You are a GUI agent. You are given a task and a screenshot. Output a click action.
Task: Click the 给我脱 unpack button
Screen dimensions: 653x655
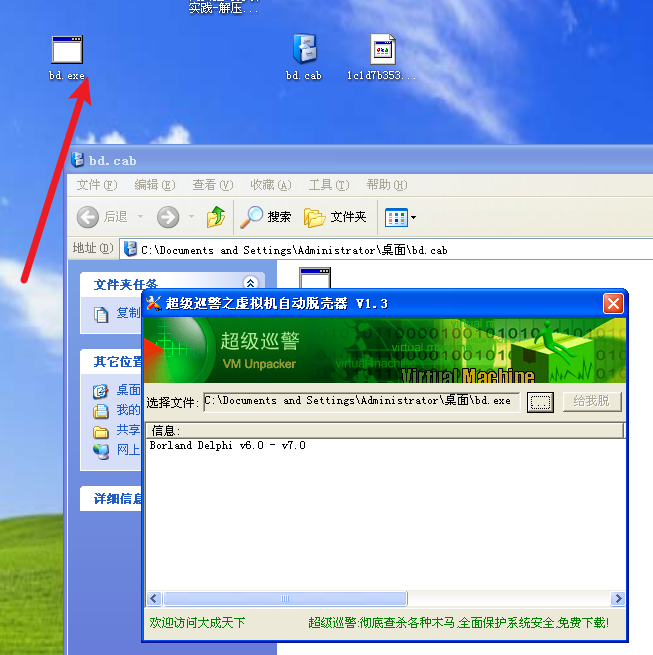(592, 401)
